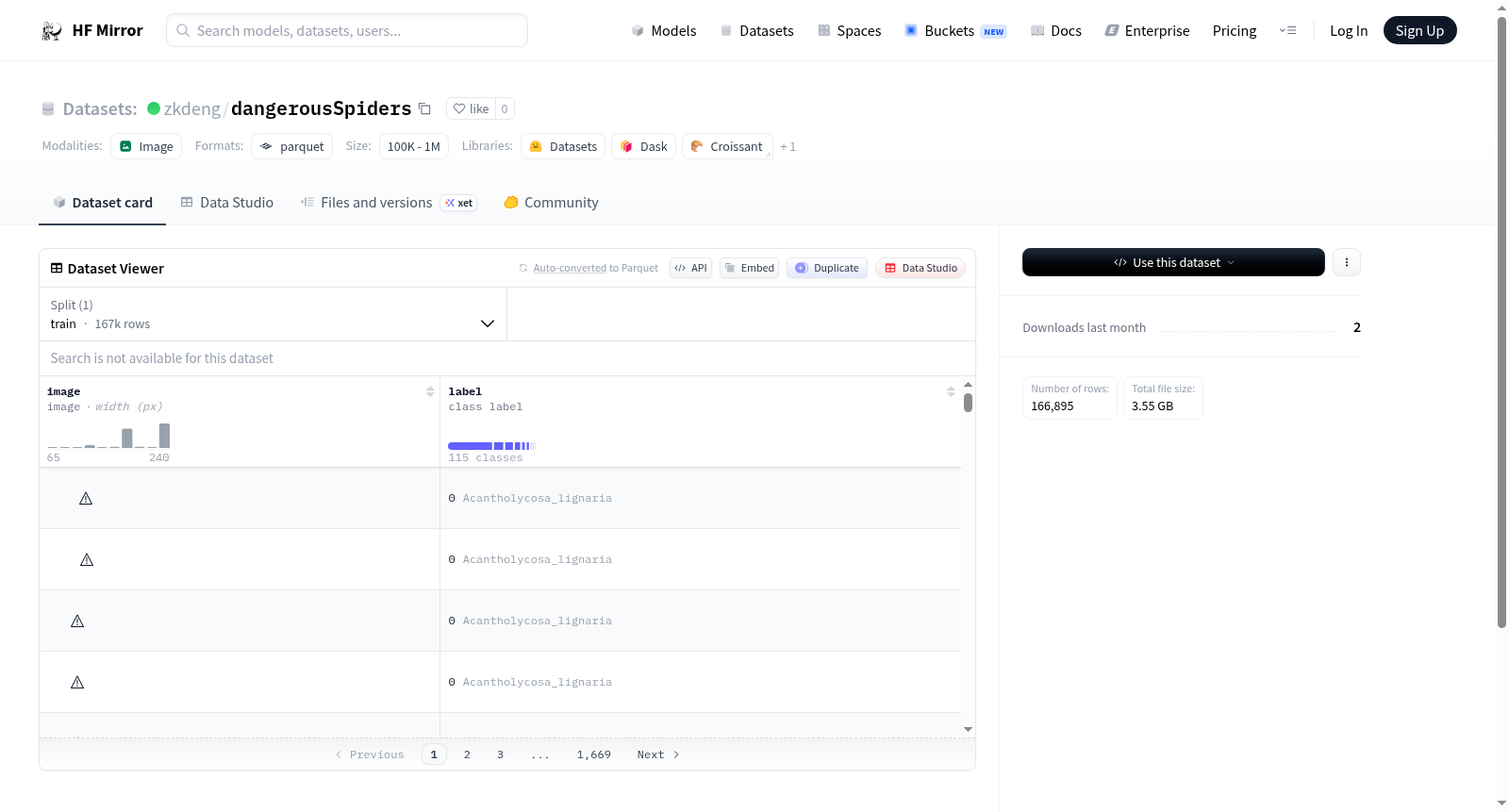The image size is (1509, 812).
Task: Click the search magnifier icon
Action: (x=183, y=30)
